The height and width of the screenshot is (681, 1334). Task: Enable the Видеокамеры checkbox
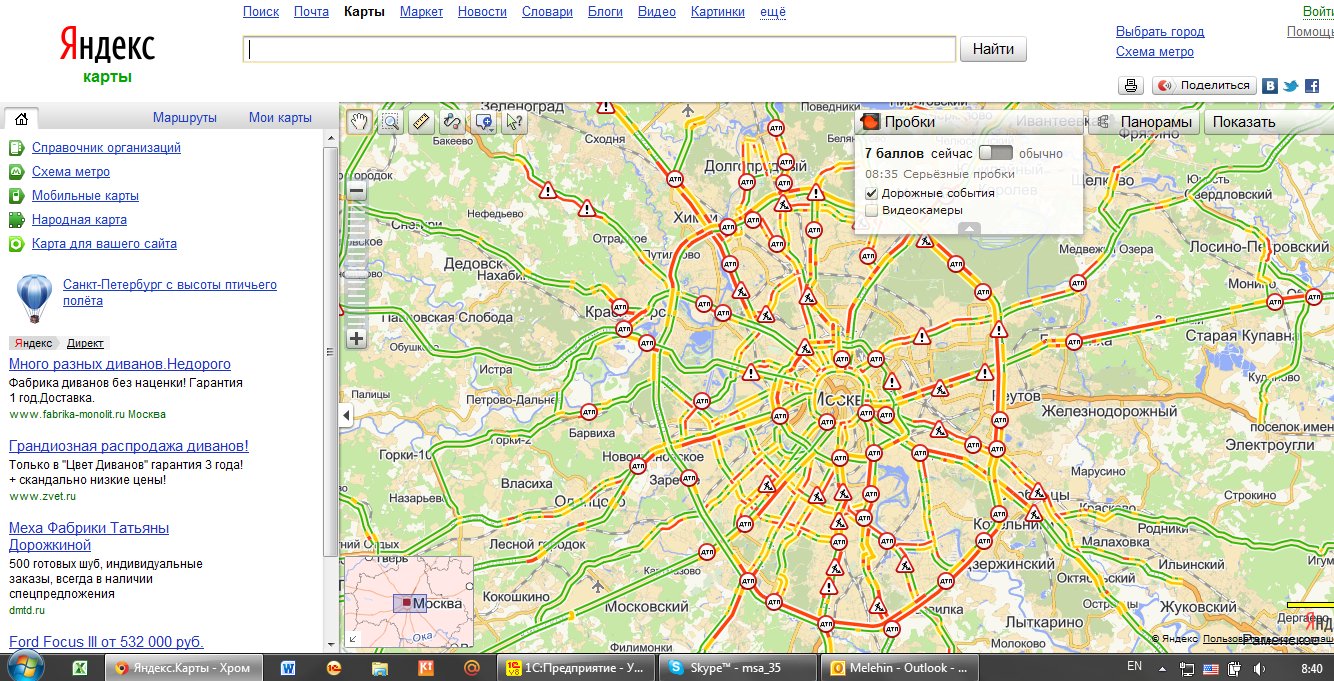coord(871,210)
